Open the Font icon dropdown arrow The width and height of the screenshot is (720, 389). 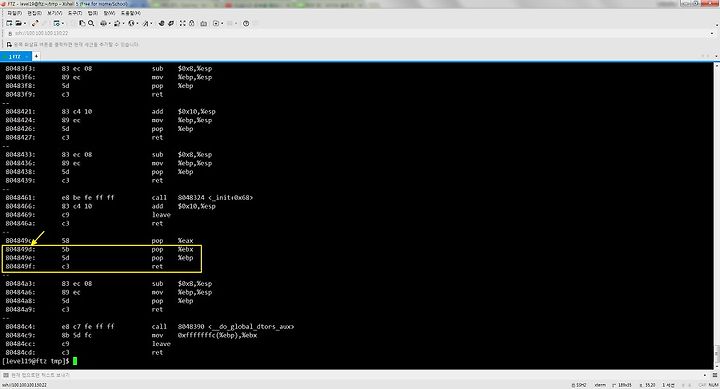click(151, 23)
